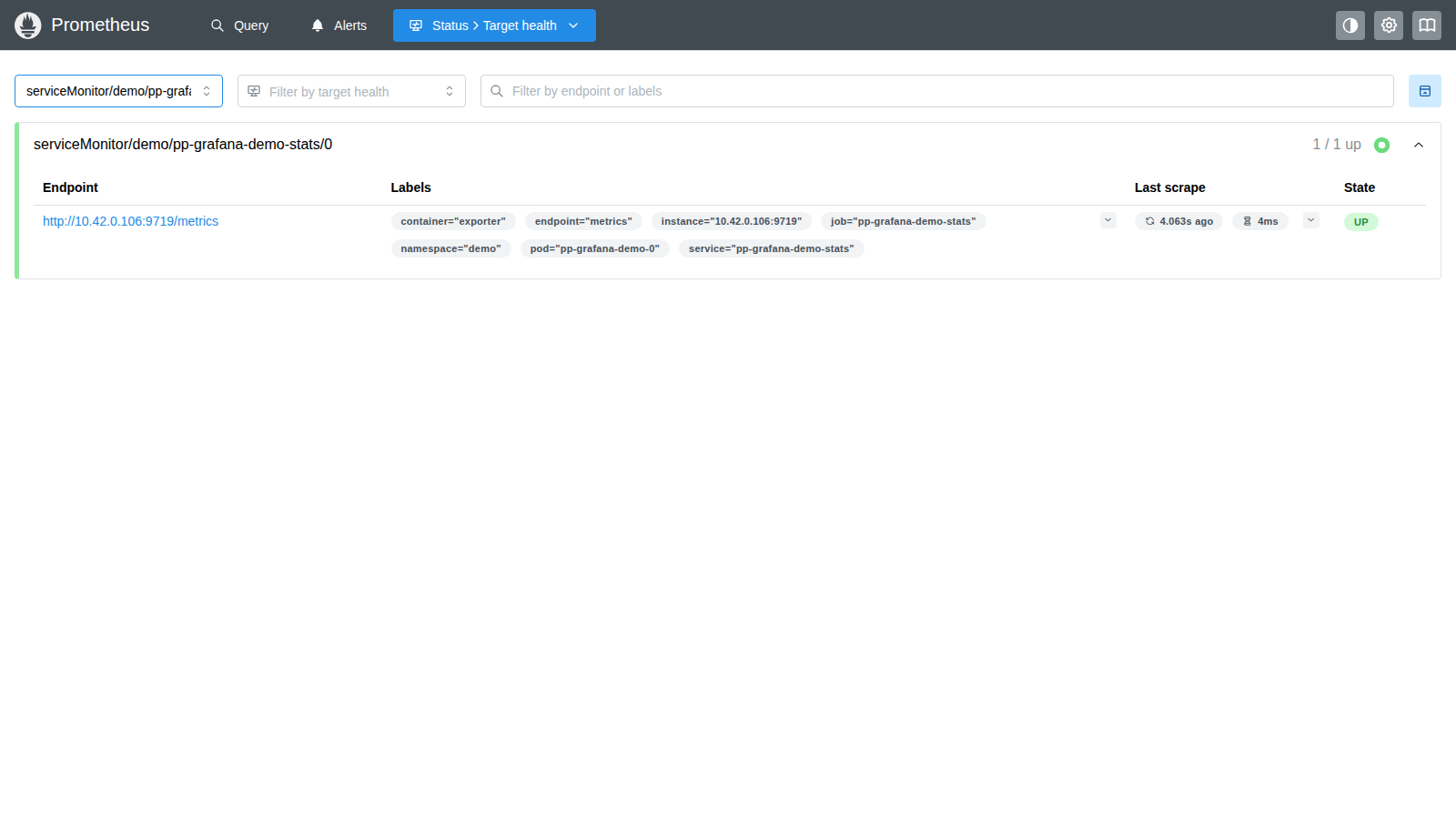Image resolution: width=1456 pixels, height=819 pixels.
Task: Click the collapse-all pools icon button
Action: (1425, 91)
